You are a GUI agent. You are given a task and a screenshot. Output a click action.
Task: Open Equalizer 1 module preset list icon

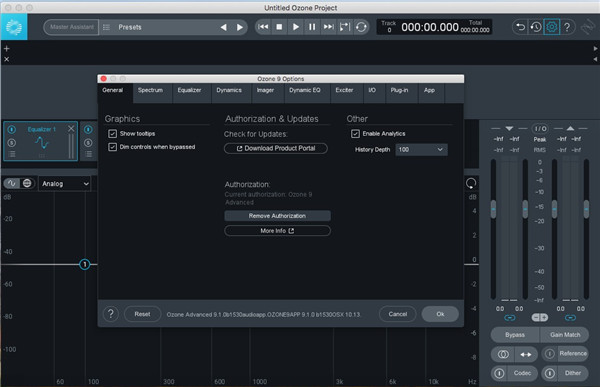(x=12, y=154)
